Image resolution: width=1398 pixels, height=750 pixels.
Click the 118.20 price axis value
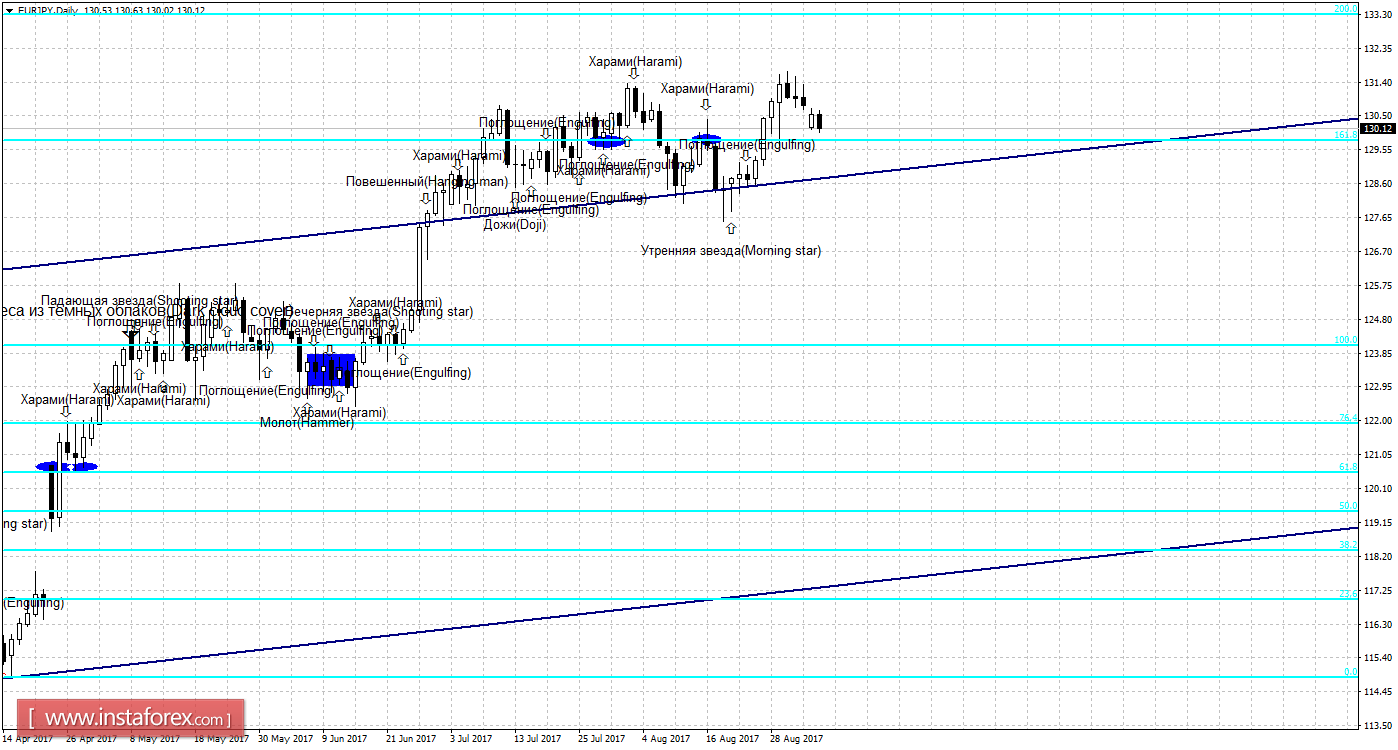[1378, 557]
